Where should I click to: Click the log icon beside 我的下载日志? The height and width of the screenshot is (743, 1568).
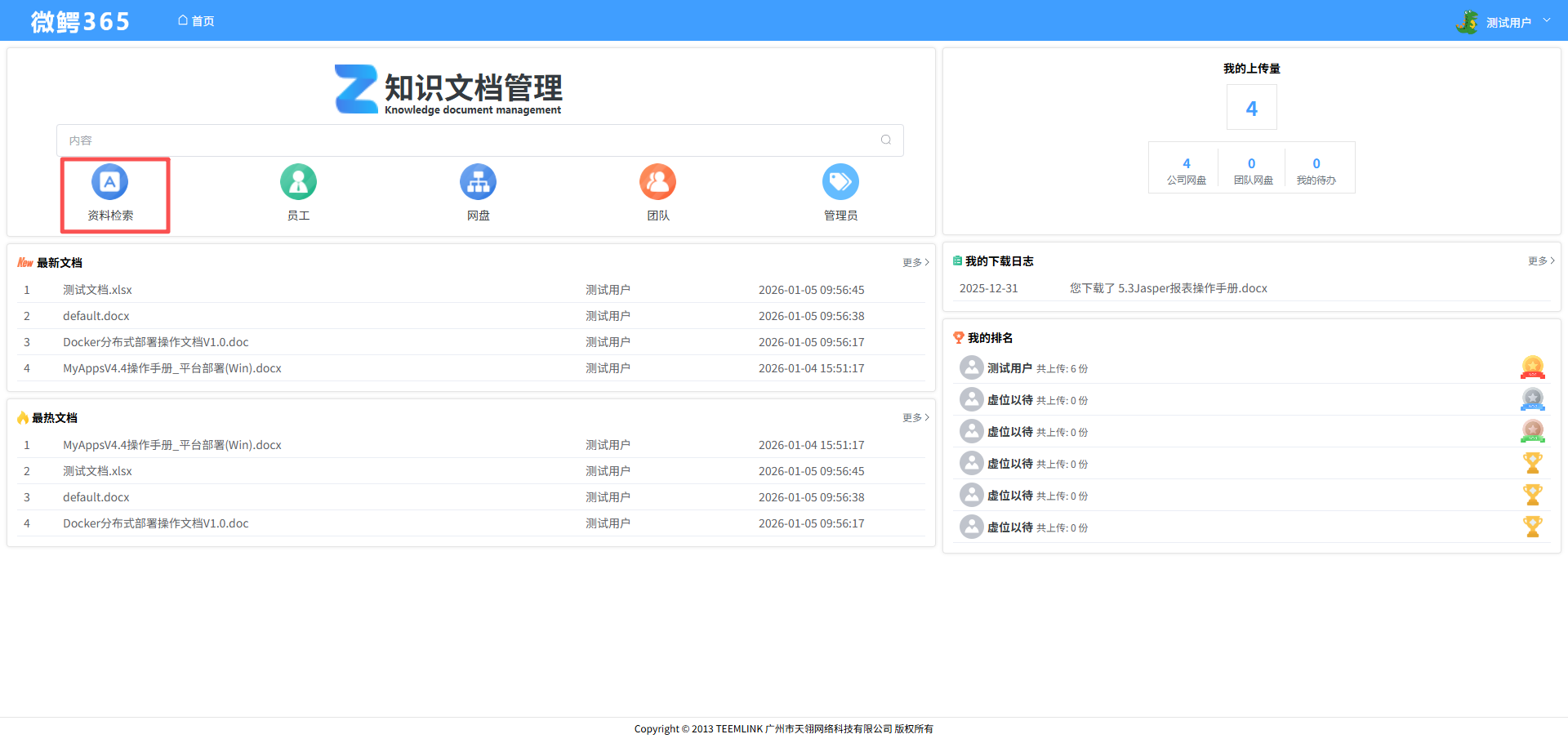[957, 260]
